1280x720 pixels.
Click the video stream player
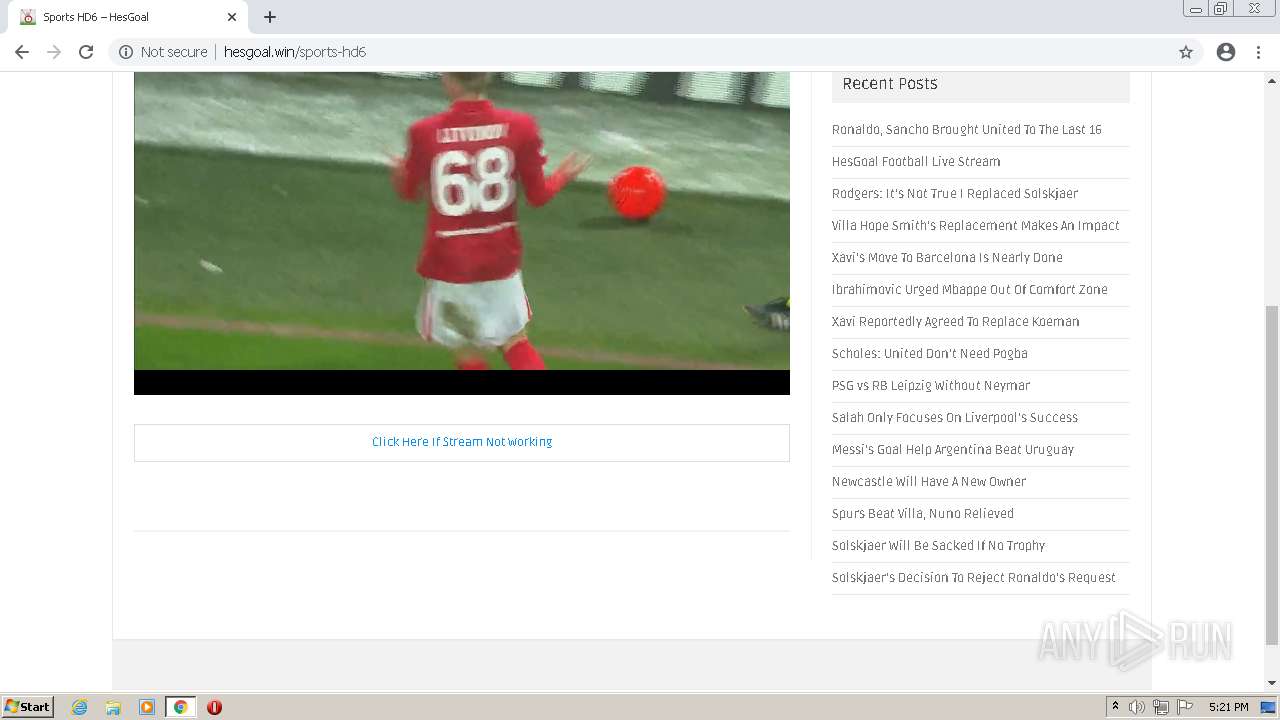pyautogui.click(x=462, y=233)
